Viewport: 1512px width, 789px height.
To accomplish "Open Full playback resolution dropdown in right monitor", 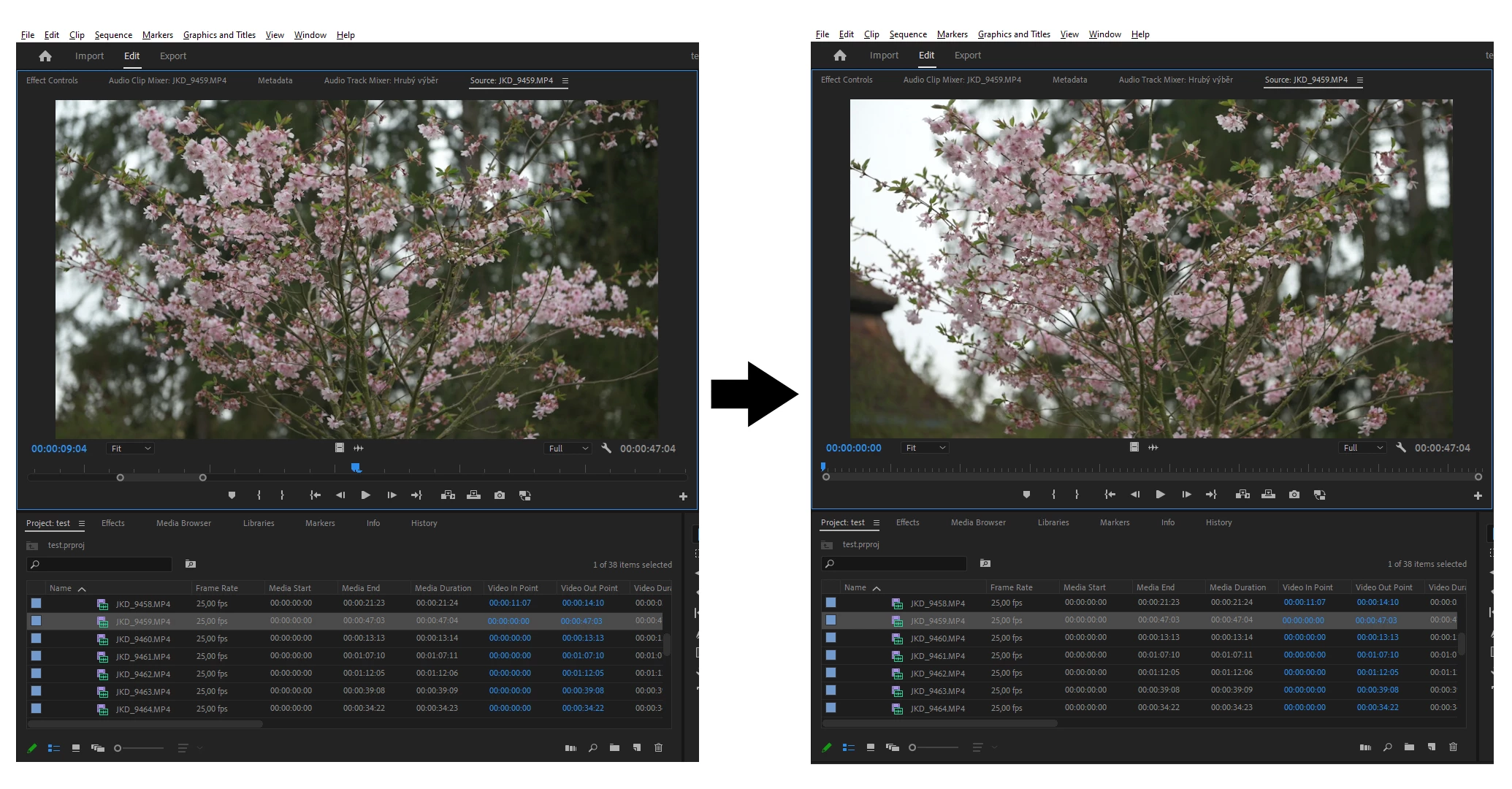I will pos(1363,448).
